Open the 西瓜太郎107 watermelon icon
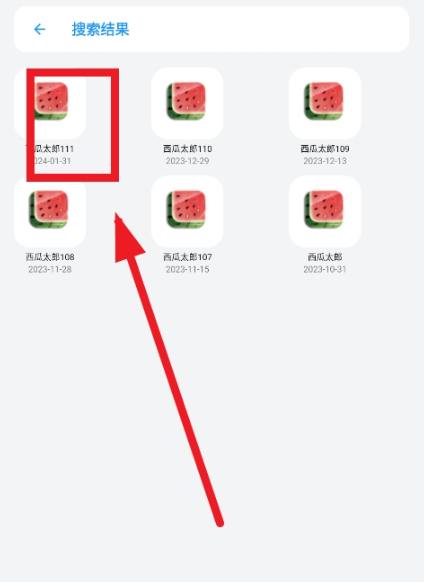The width and height of the screenshot is (424, 582). point(187,209)
